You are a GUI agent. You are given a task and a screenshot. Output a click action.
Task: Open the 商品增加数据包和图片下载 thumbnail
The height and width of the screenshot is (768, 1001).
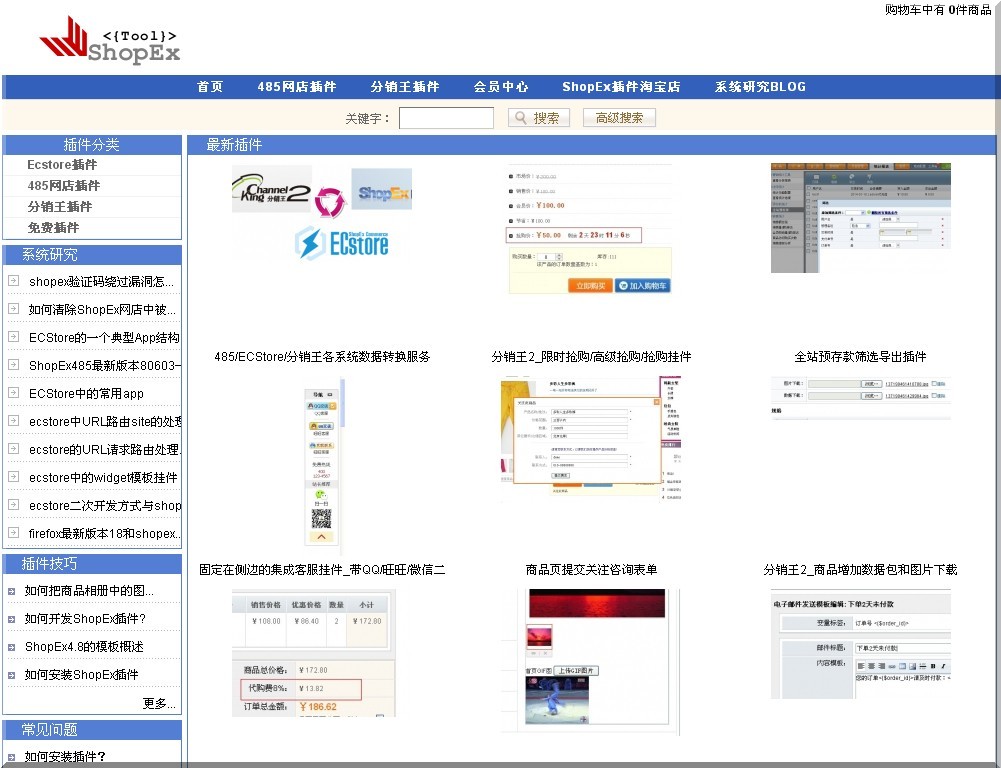click(861, 397)
